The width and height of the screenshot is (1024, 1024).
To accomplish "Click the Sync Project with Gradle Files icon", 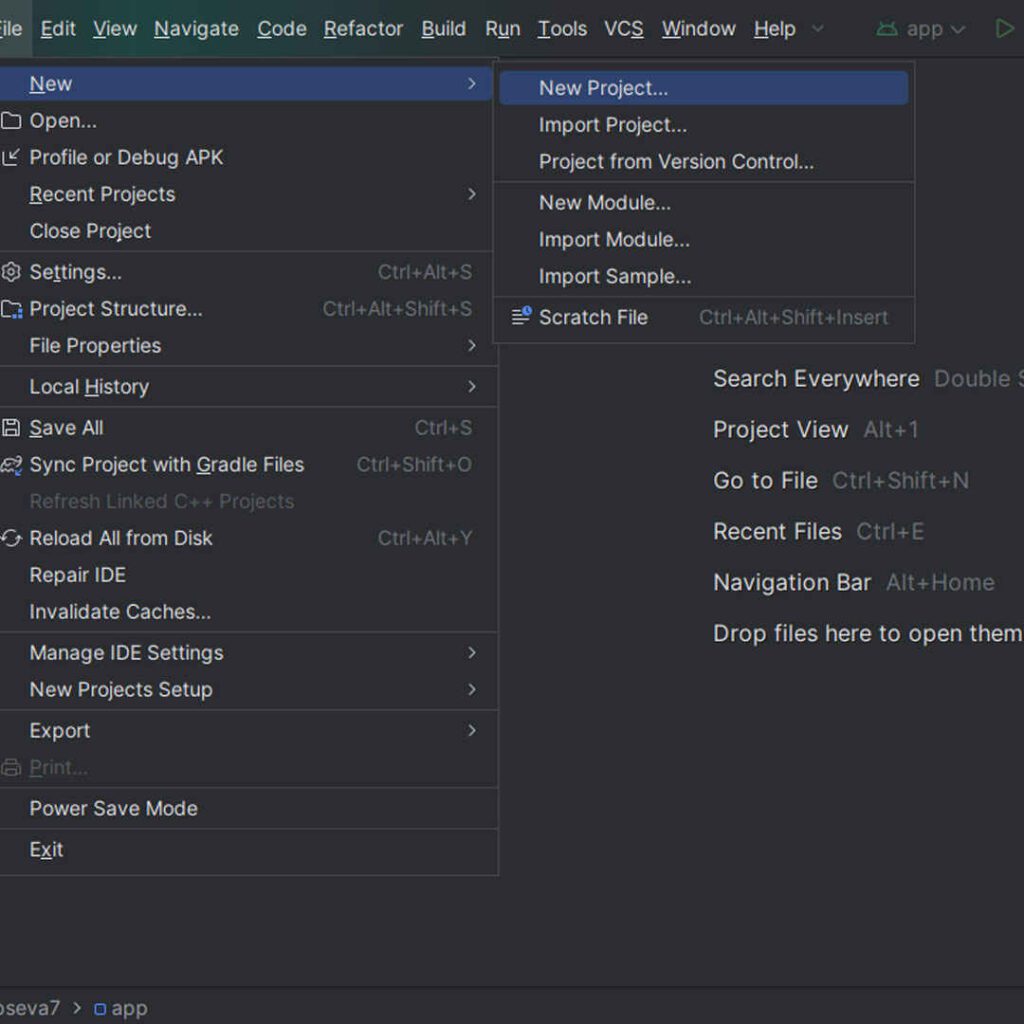I will pos(11,465).
